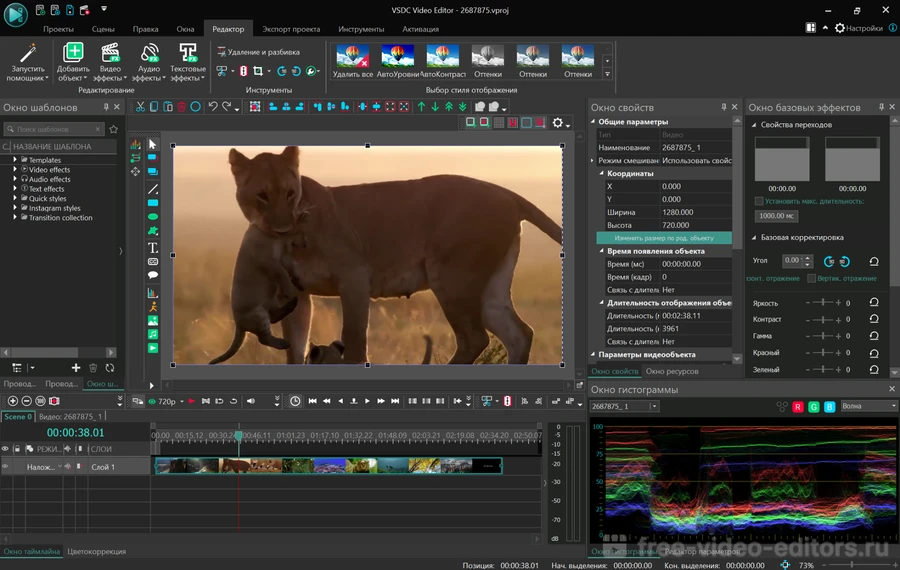Select the text tool in the vertical toolbar
This screenshot has height=570, width=900.
[153, 247]
